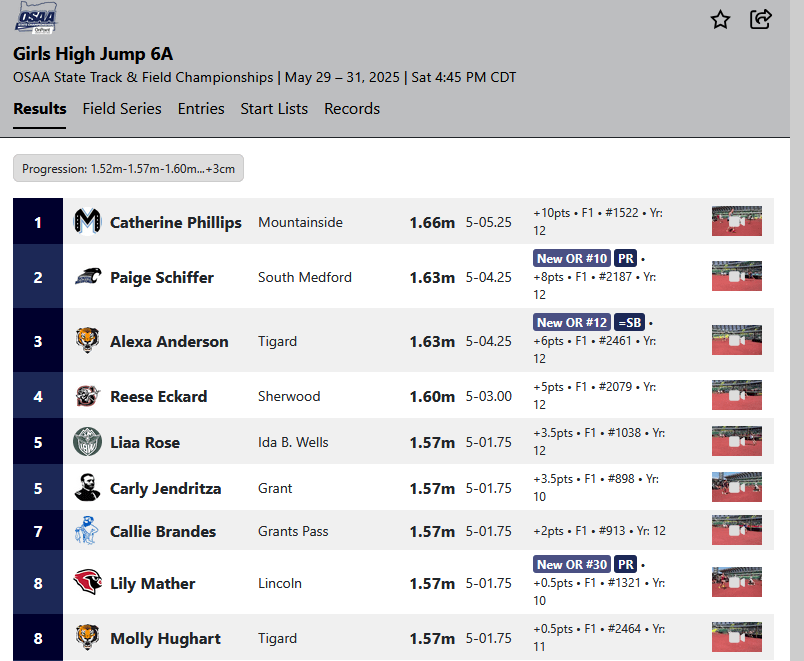Click South Medford team logo

pos(88,277)
